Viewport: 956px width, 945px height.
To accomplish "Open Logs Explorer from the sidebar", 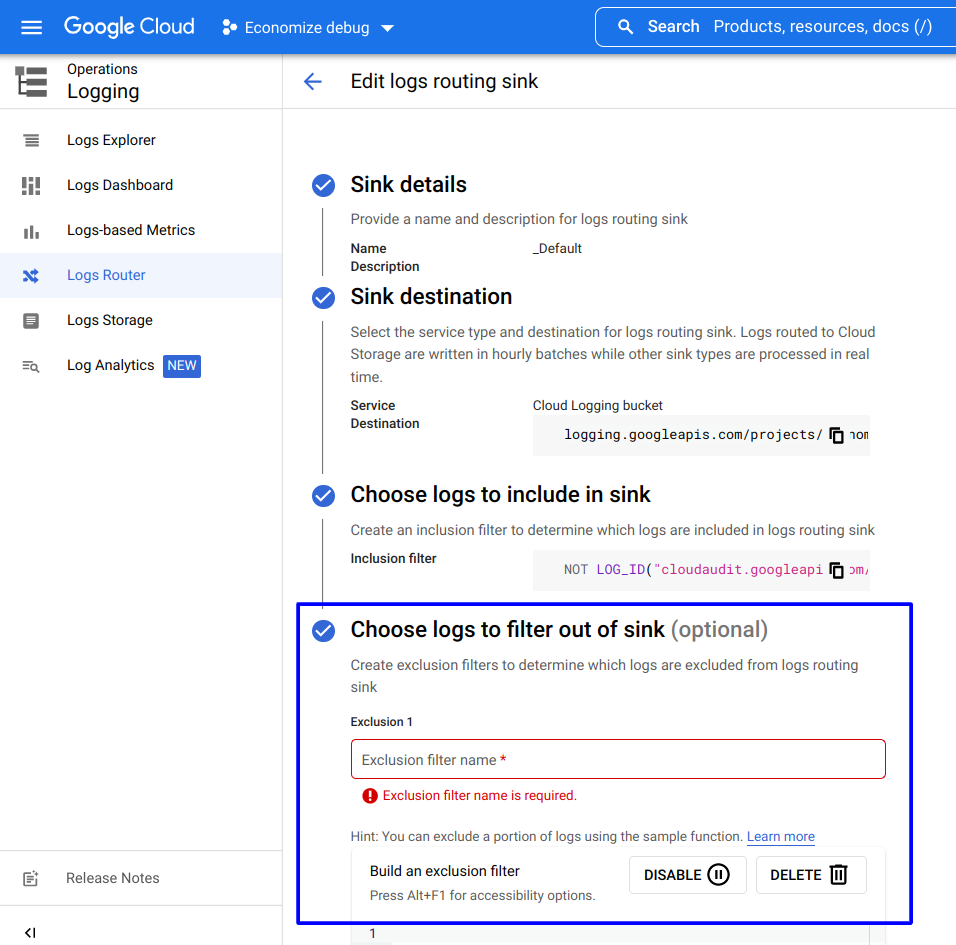I will (x=141, y=140).
